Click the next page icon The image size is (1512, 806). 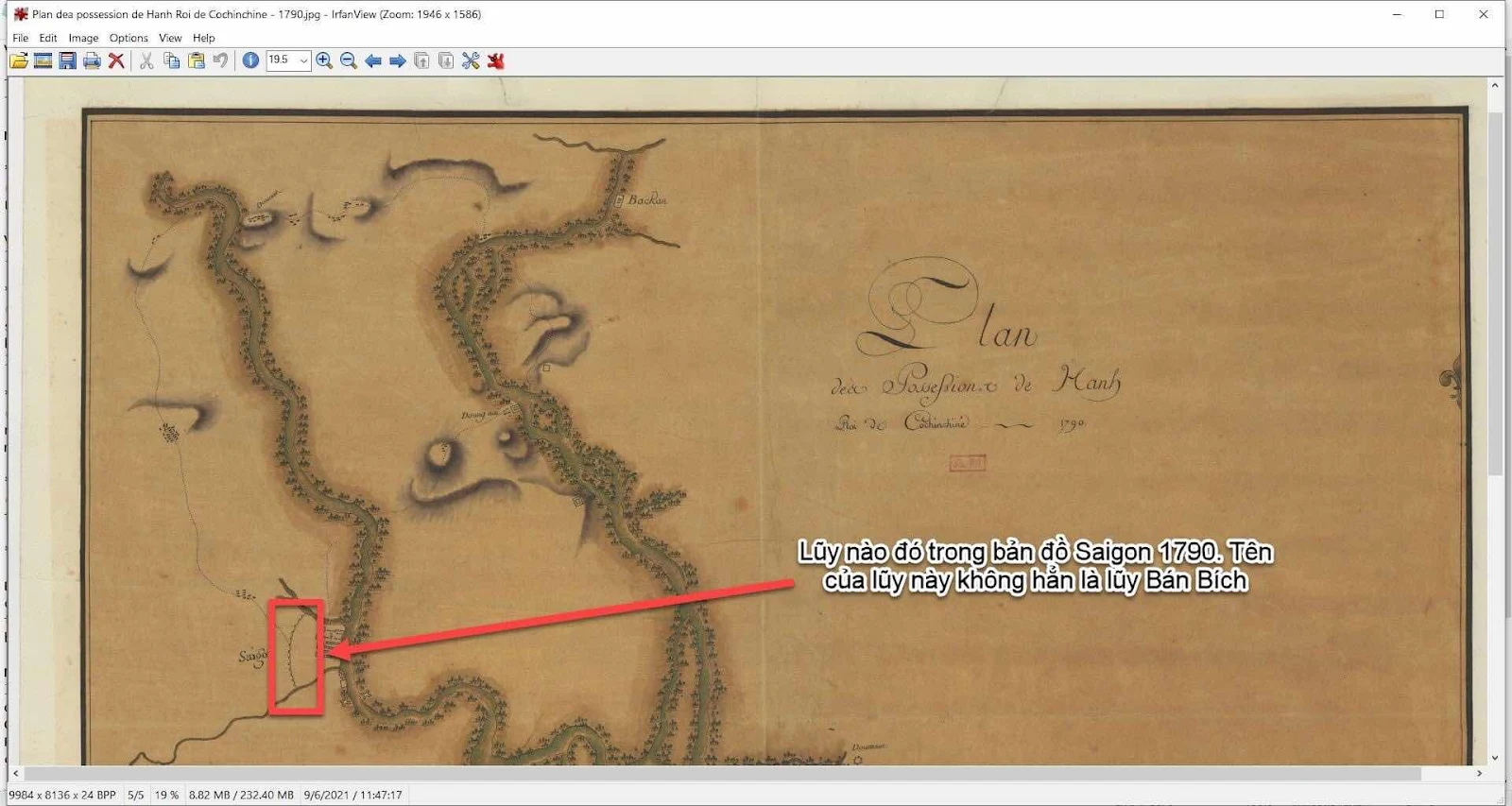446,60
